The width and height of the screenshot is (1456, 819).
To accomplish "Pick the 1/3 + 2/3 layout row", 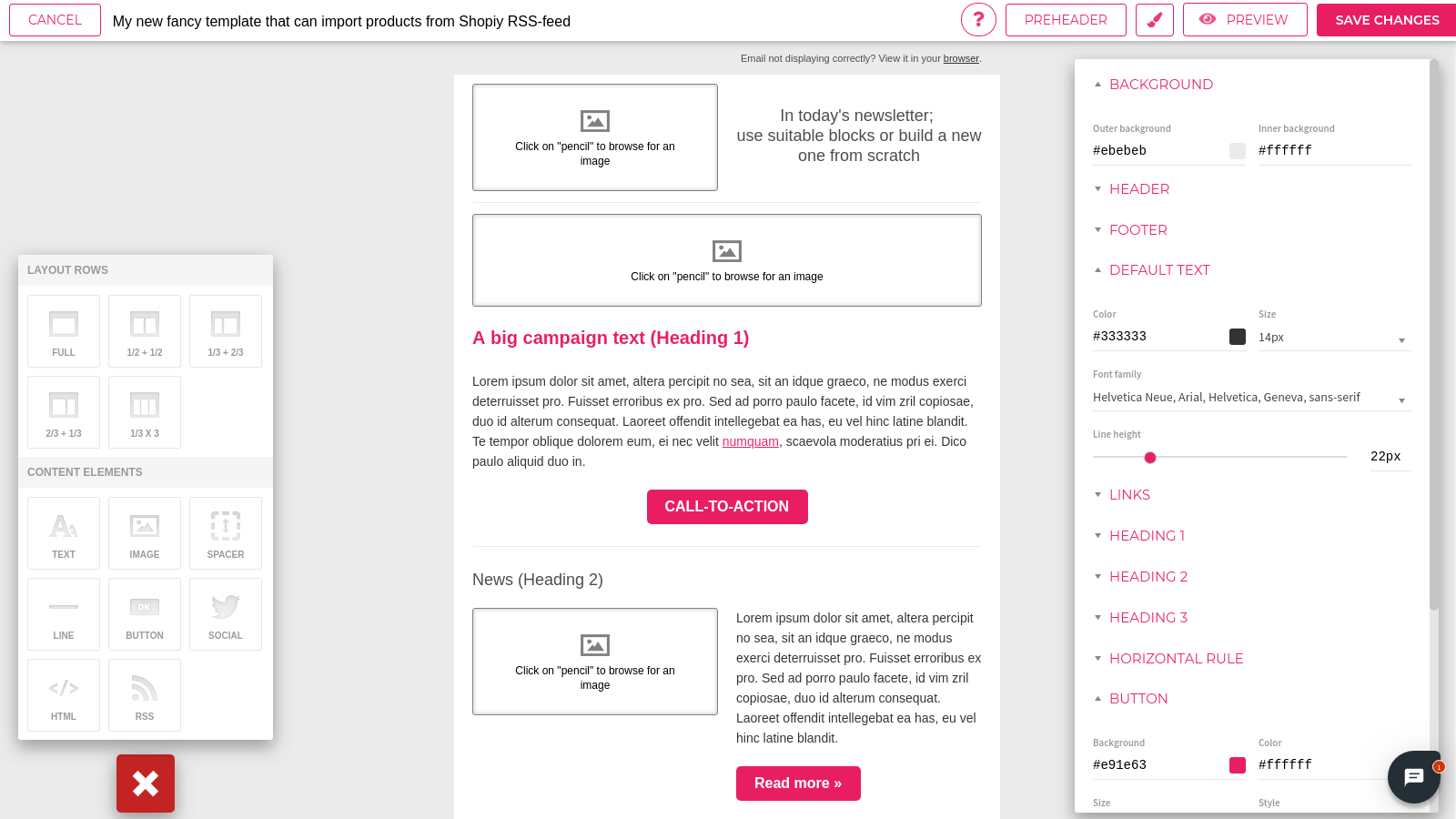I will tap(226, 331).
